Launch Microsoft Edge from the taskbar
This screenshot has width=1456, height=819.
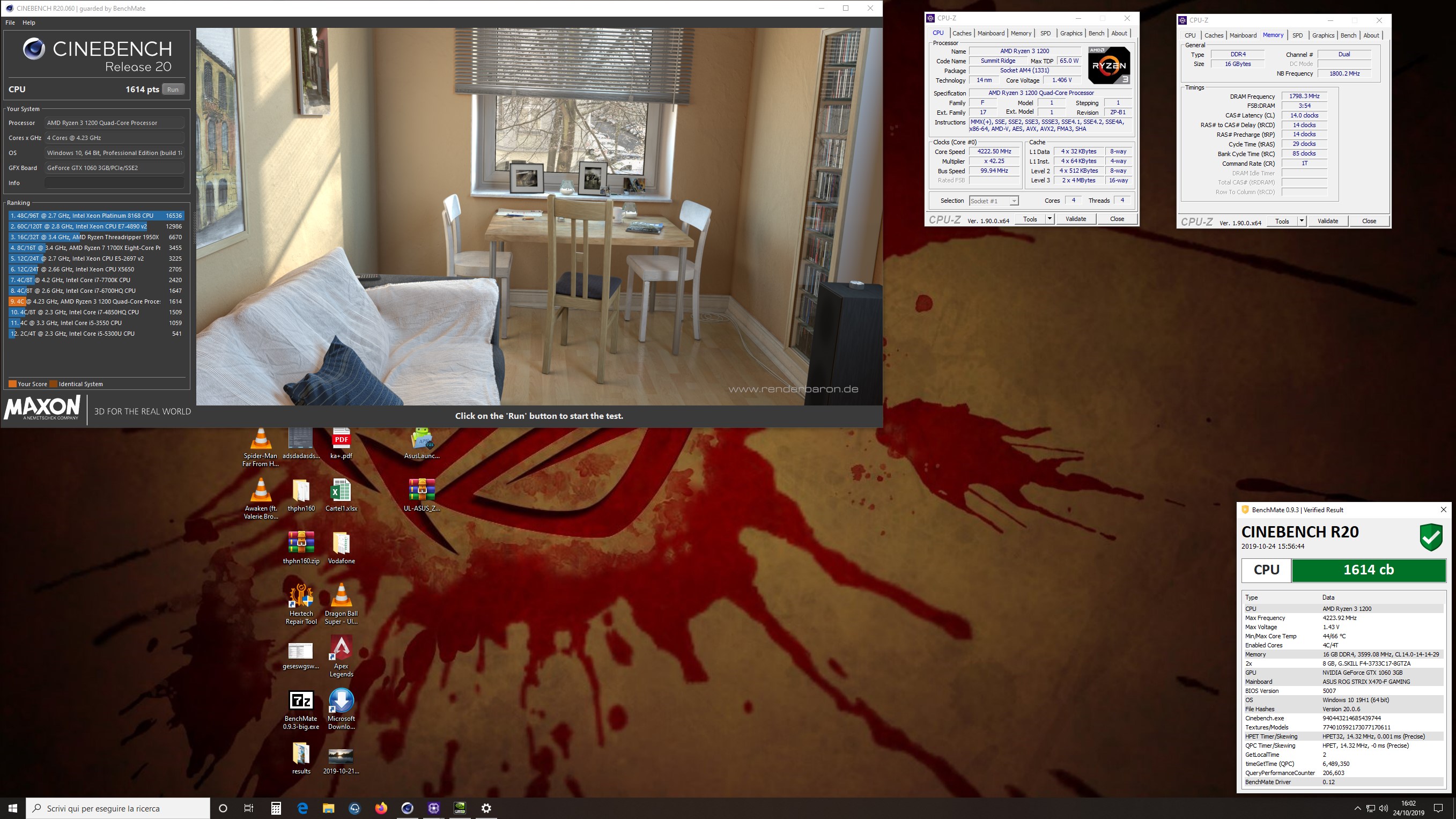tap(302, 808)
